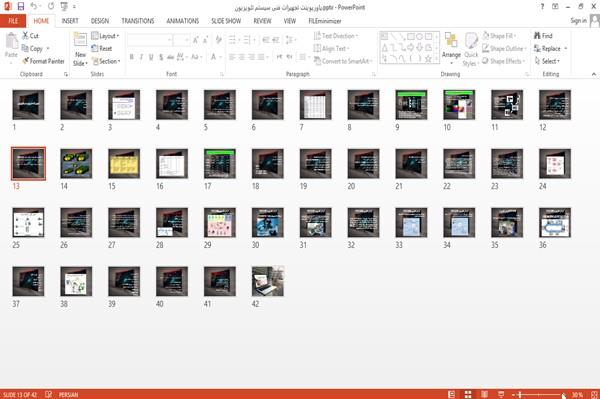Start Slide Show from status bar icon

click(501, 394)
